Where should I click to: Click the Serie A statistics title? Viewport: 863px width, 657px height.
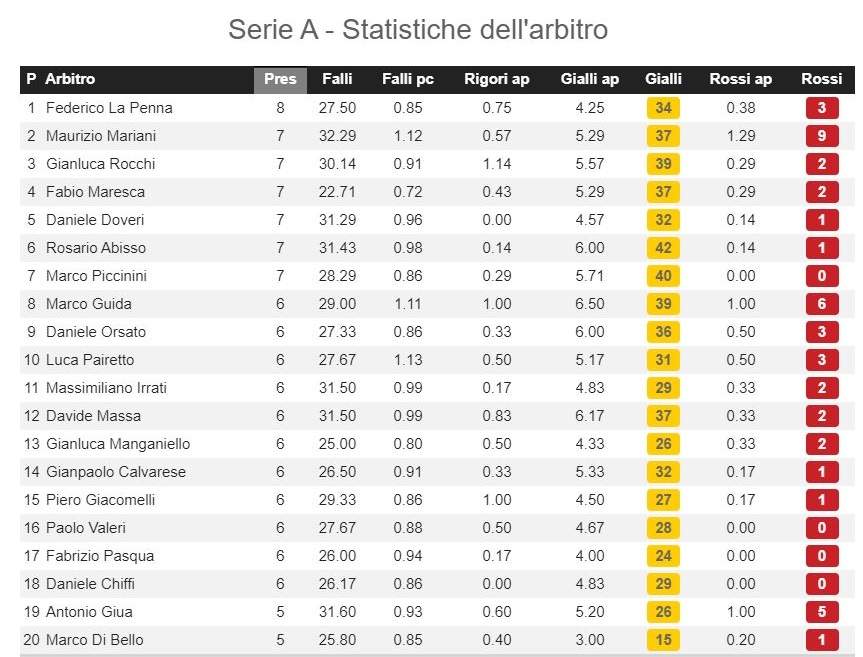tap(418, 29)
